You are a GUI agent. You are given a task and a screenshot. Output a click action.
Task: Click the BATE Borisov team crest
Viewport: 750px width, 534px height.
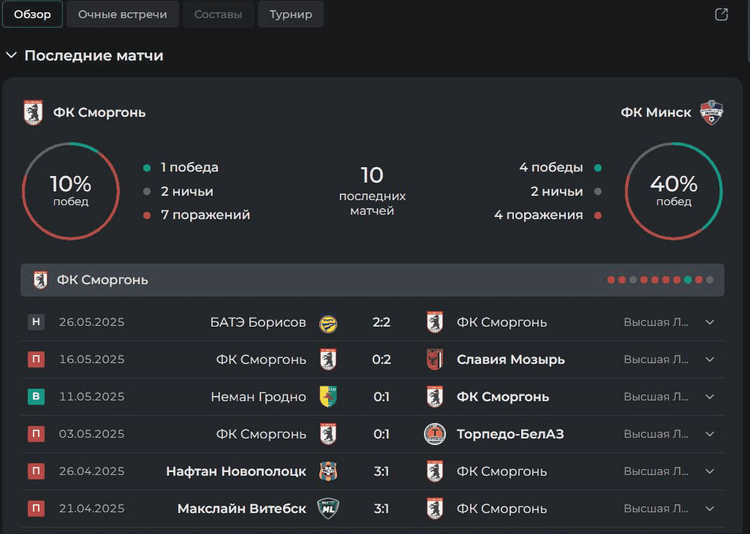327,323
